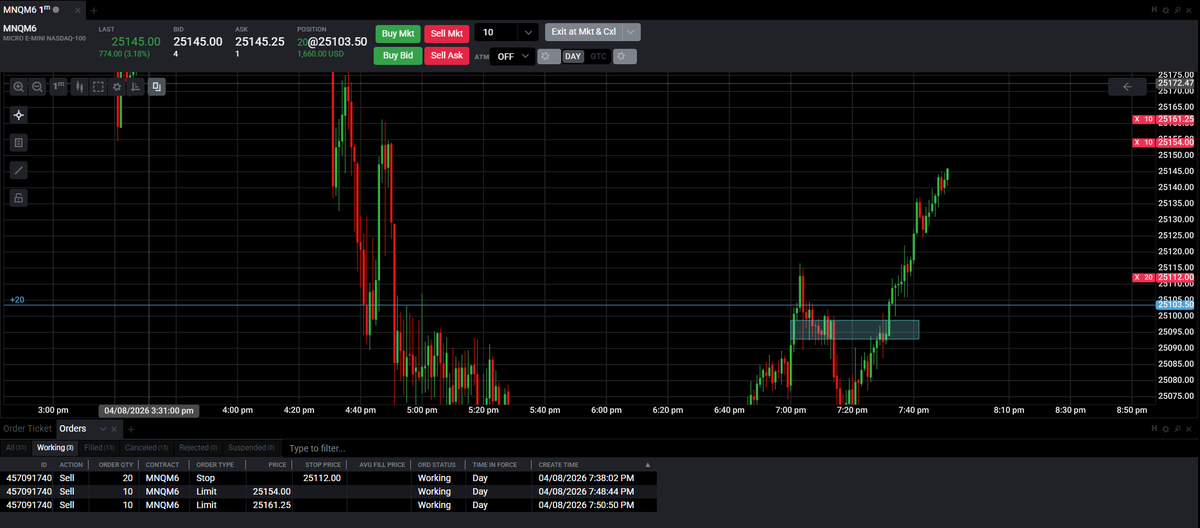Add a new chart tab with plus
Viewport: 1200px width, 528px height.
(x=94, y=9)
